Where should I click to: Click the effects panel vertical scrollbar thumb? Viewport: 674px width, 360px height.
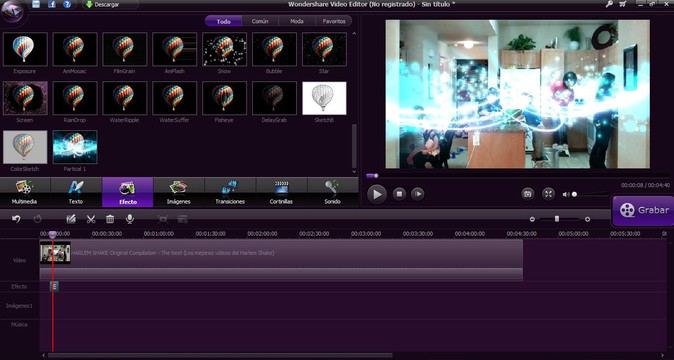(354, 146)
